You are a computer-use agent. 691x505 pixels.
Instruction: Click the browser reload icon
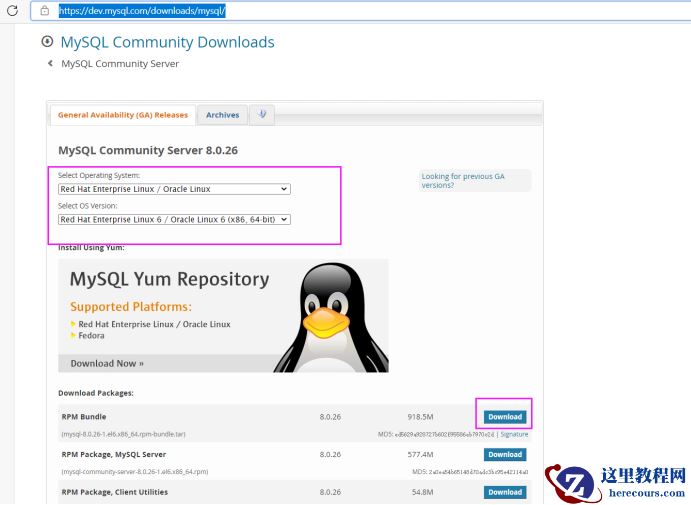pos(12,11)
